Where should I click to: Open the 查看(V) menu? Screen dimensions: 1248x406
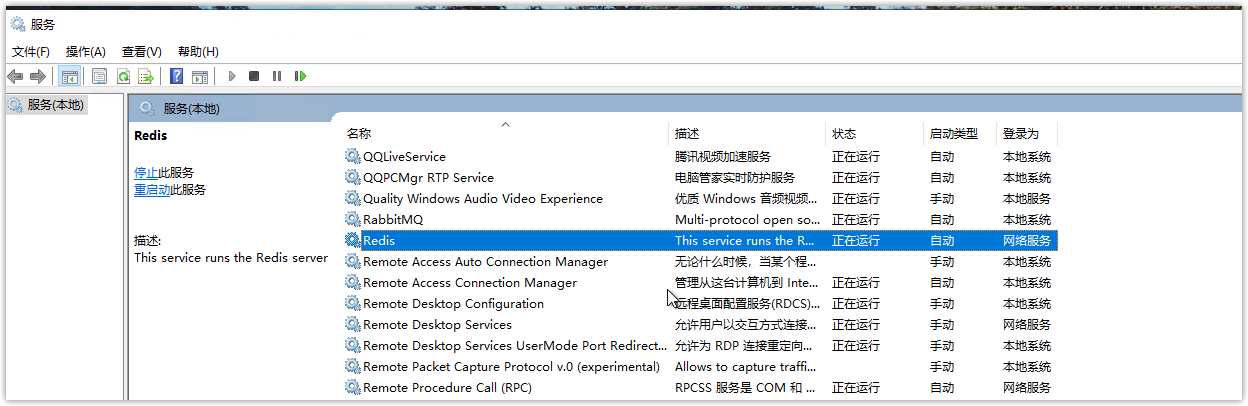[x=142, y=51]
